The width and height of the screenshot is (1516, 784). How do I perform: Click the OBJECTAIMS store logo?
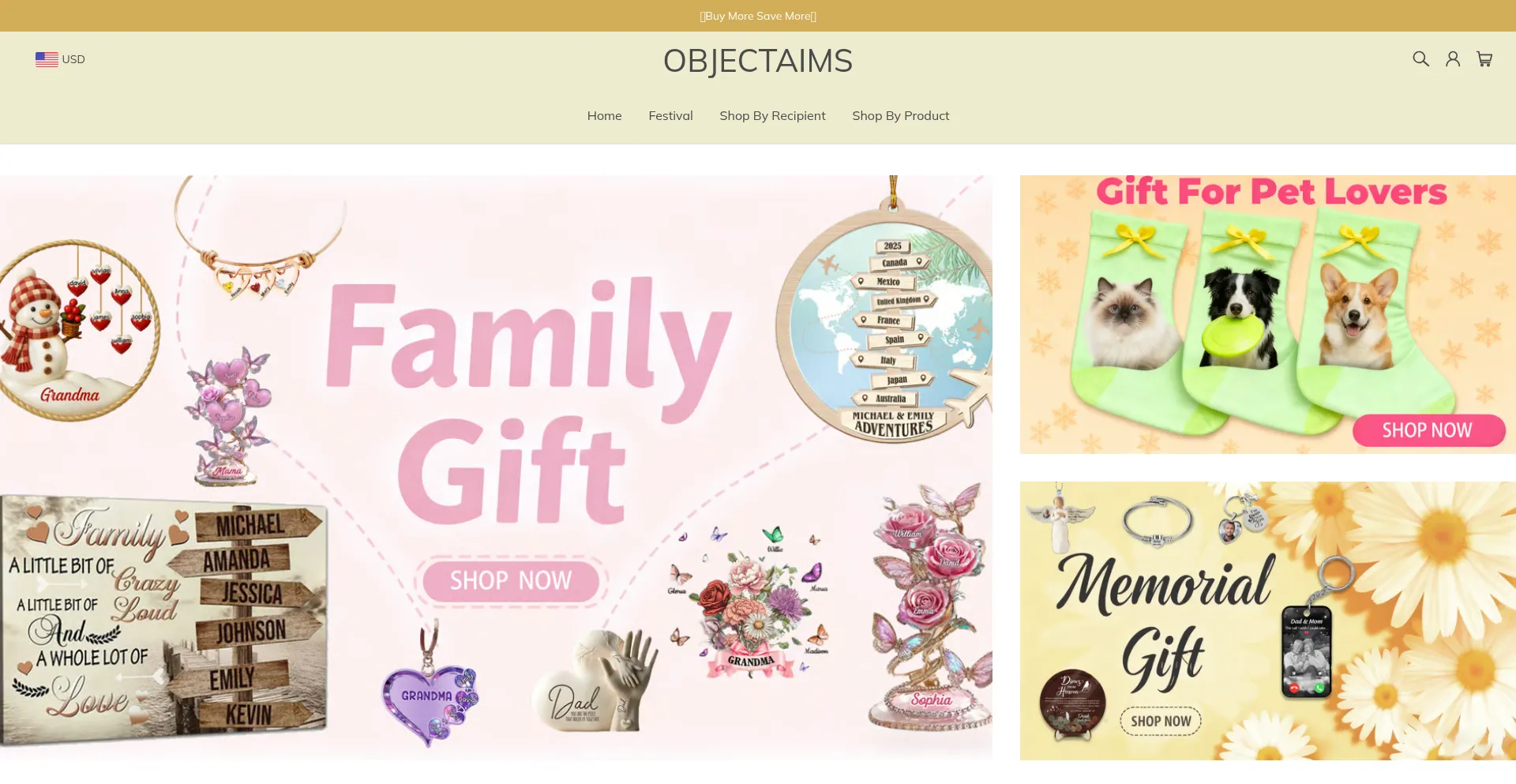pos(758,61)
